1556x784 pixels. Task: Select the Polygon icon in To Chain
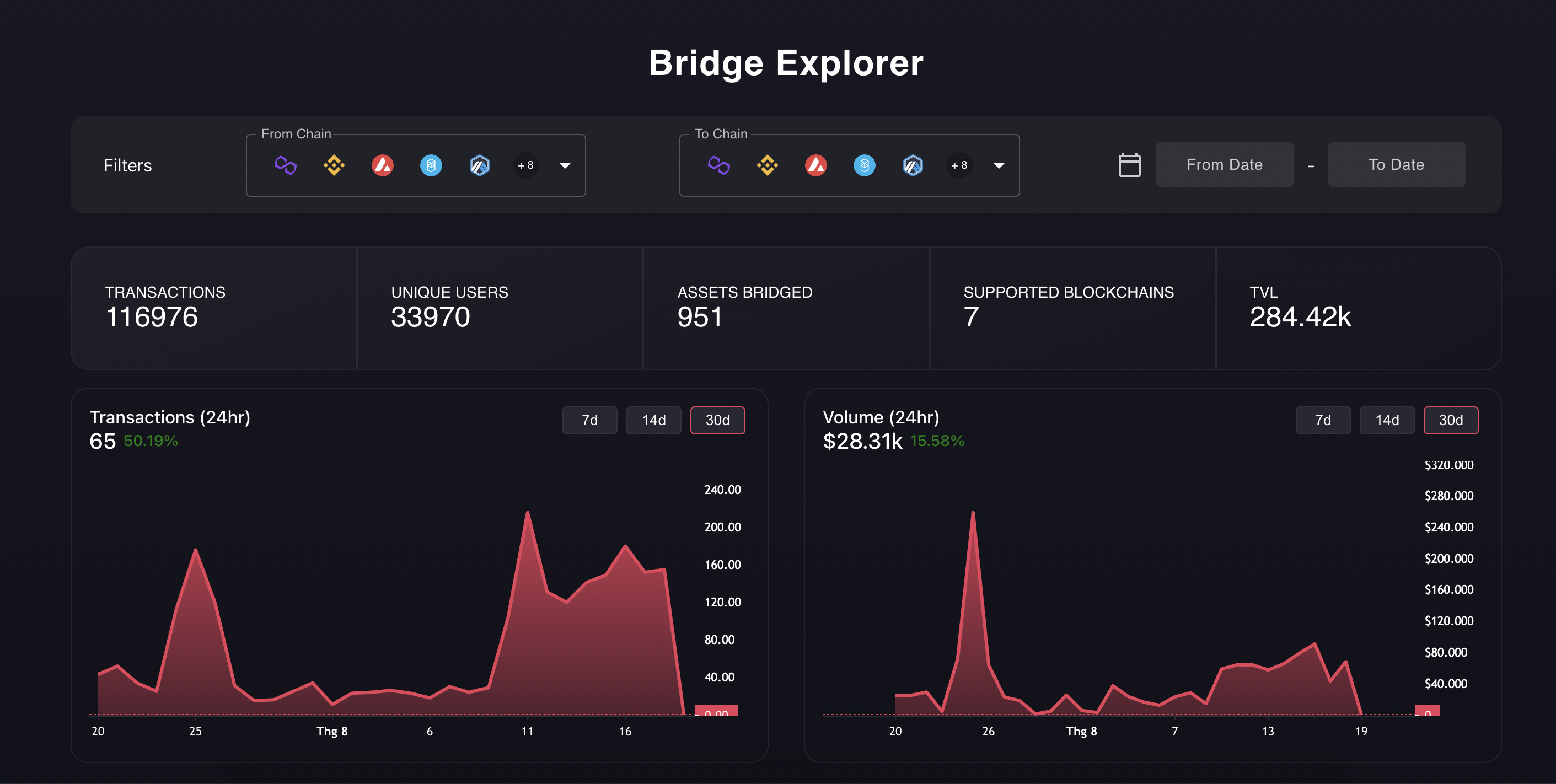719,165
